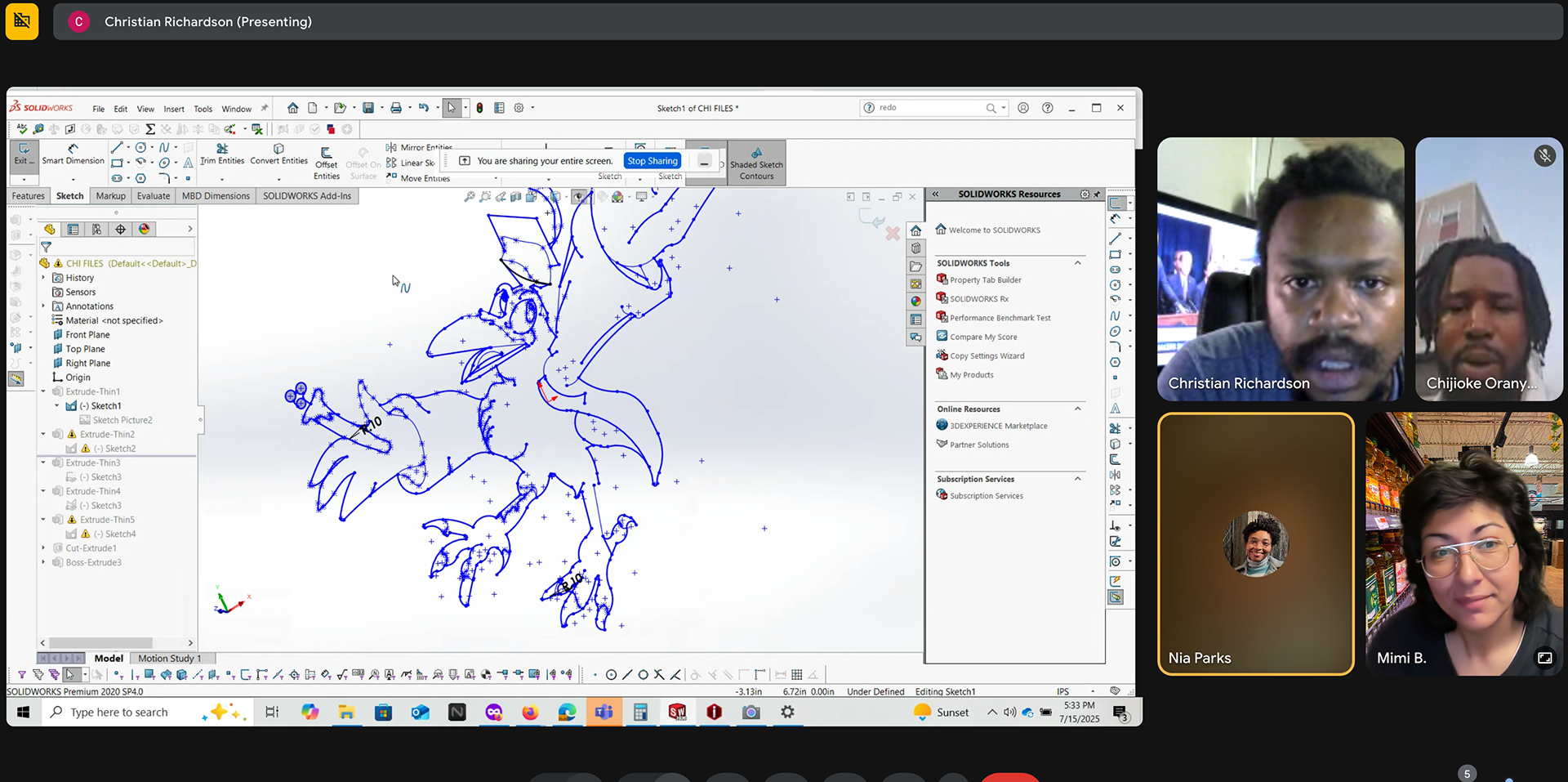Click the Zoom to Fit magnifier icon

coord(470,197)
